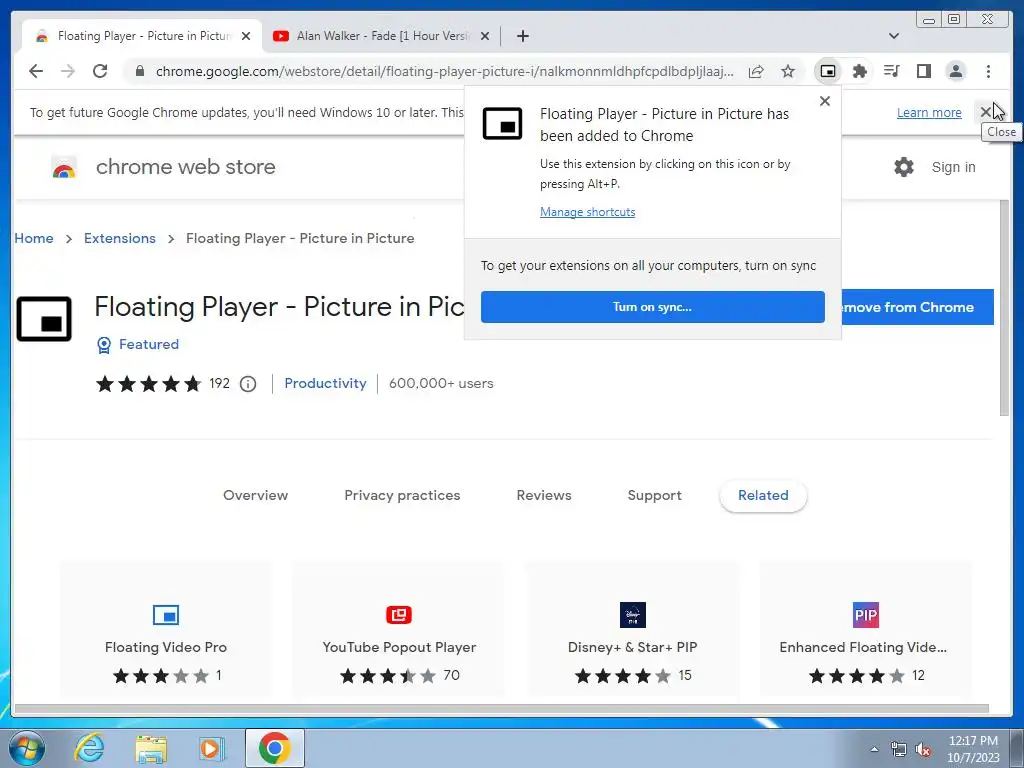This screenshot has width=1024, height=768.
Task: Open the Chrome profile avatar
Action: [955, 71]
